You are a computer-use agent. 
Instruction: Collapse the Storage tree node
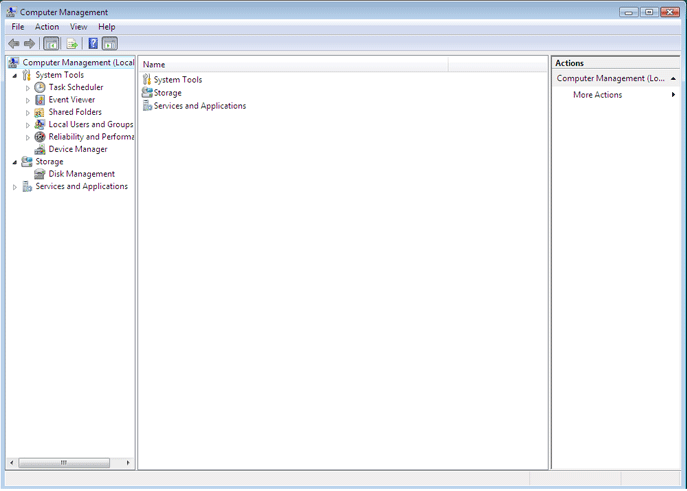pyautogui.click(x=15, y=162)
